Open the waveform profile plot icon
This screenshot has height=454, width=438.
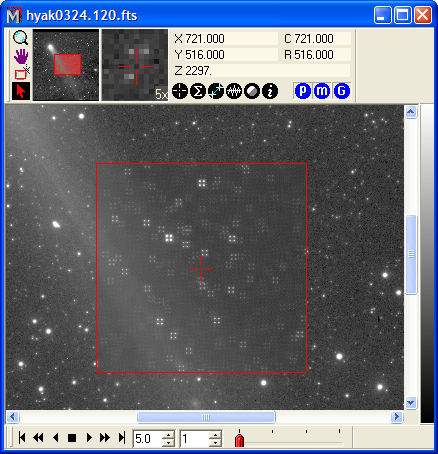(x=234, y=91)
